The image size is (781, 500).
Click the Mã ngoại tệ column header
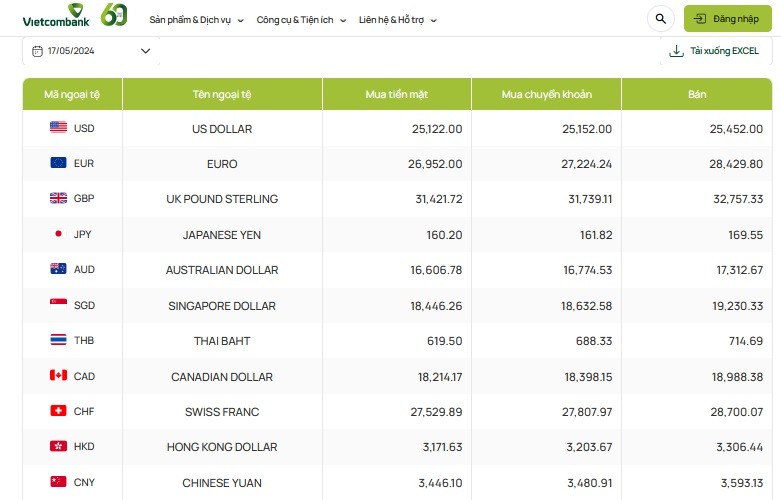pos(72,94)
